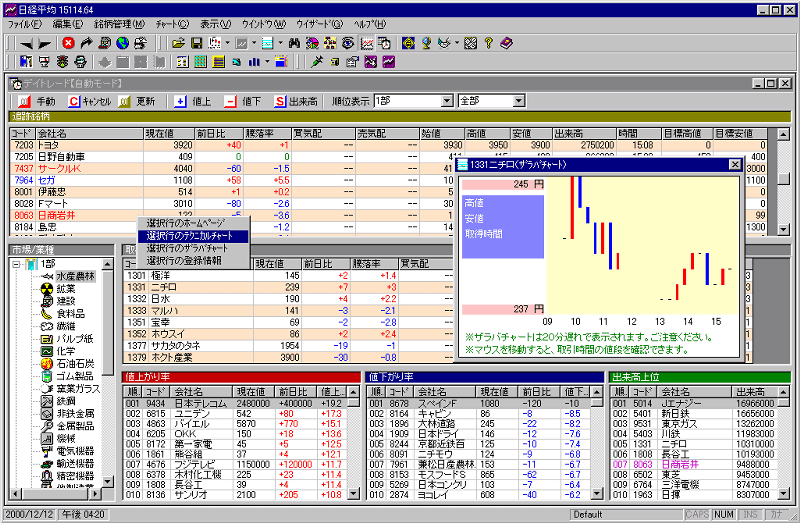Click the forward arrow toolbar icon
Viewport: 800px width, 523px height.
click(45, 44)
